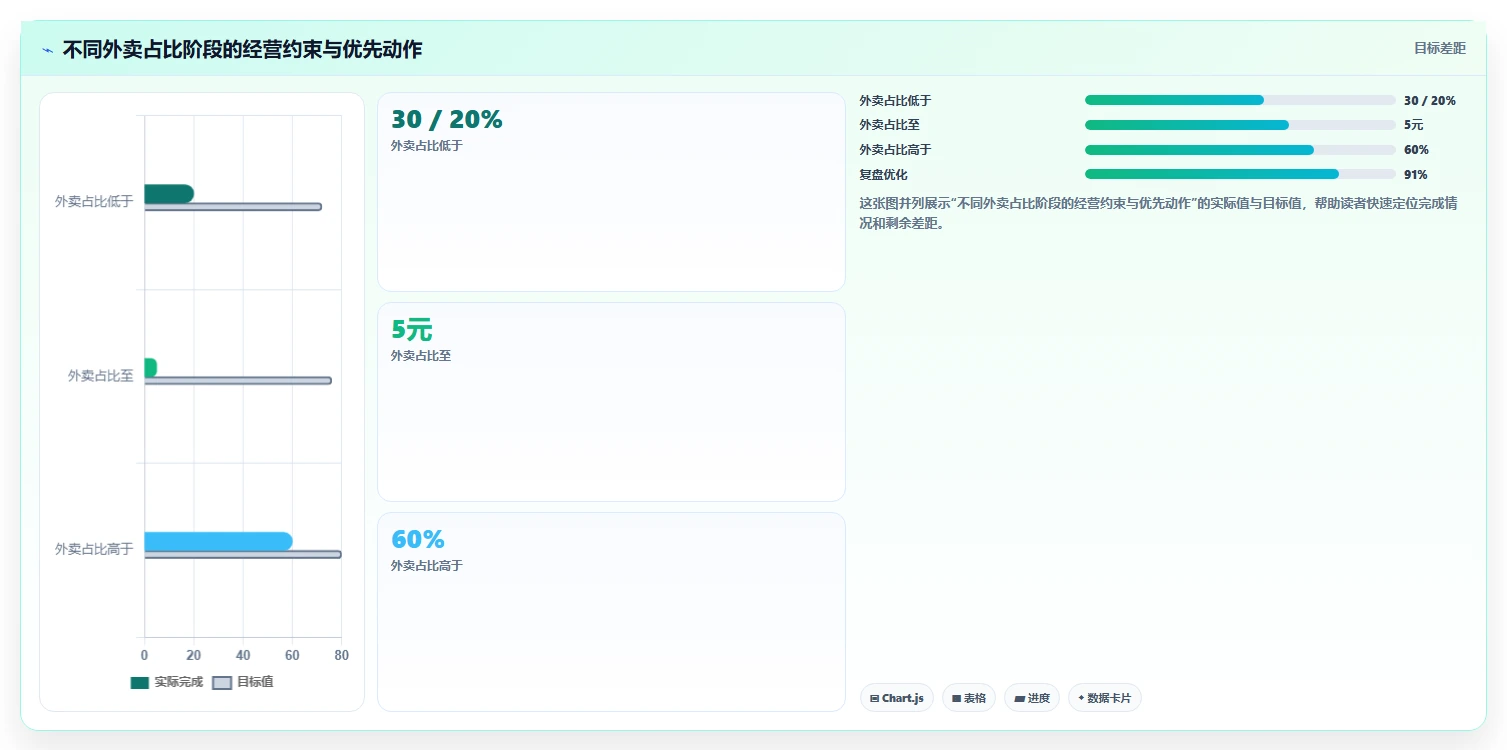Click the 外卖占比高于 y-axis label
The width and height of the screenshot is (1507, 750).
click(x=94, y=549)
